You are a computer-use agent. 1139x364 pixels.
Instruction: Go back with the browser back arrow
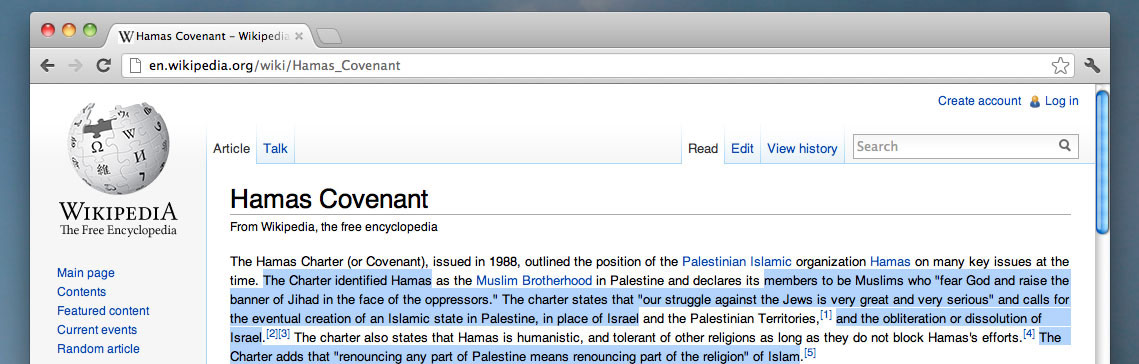(x=47, y=65)
